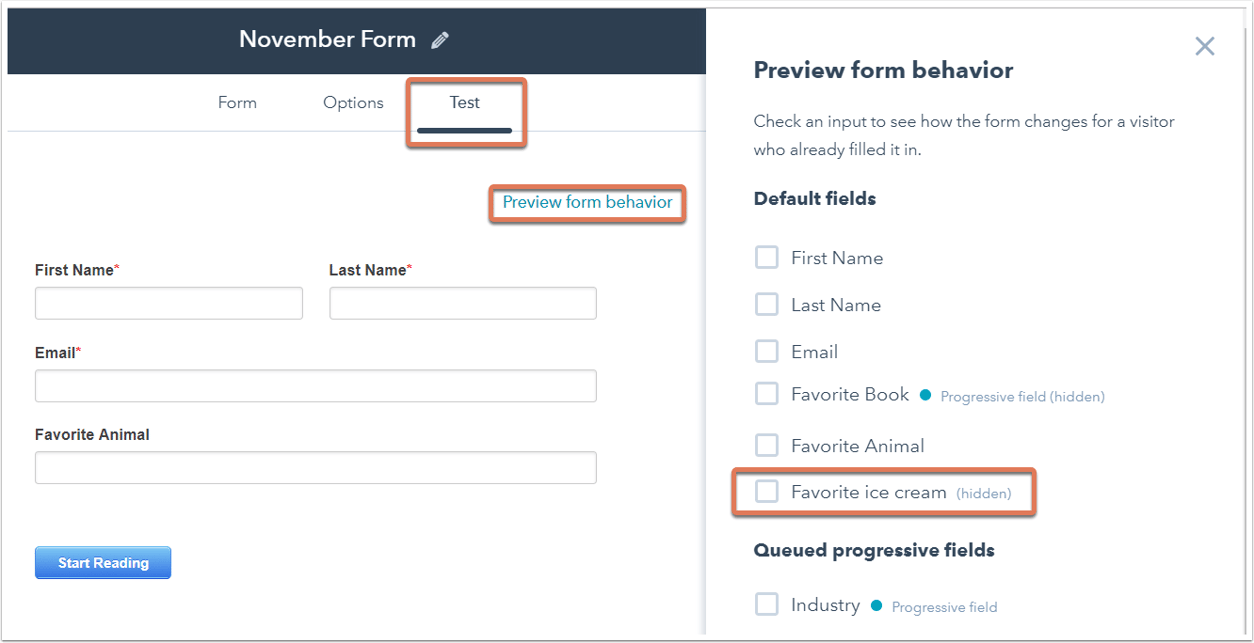Close the Preview form behavior panel

(x=1205, y=46)
